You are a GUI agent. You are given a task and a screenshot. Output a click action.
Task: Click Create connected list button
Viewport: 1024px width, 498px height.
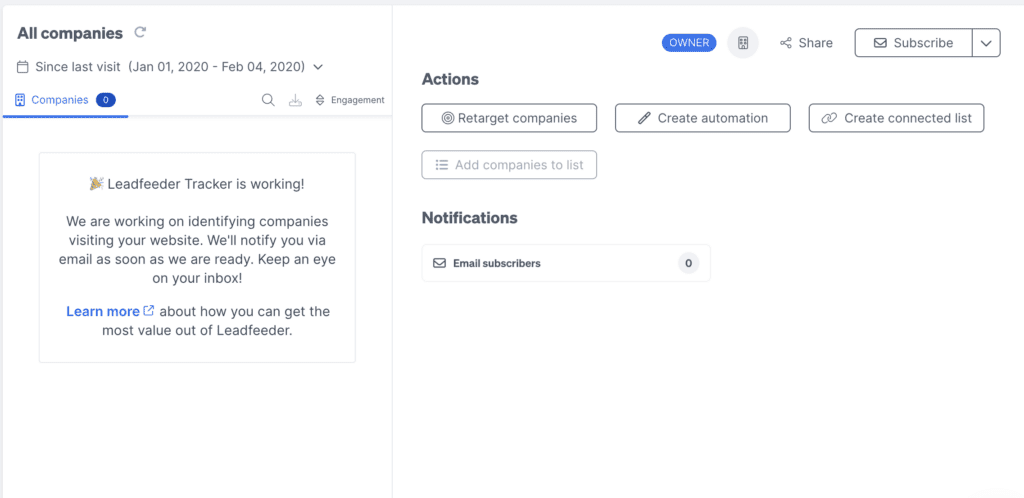(896, 118)
